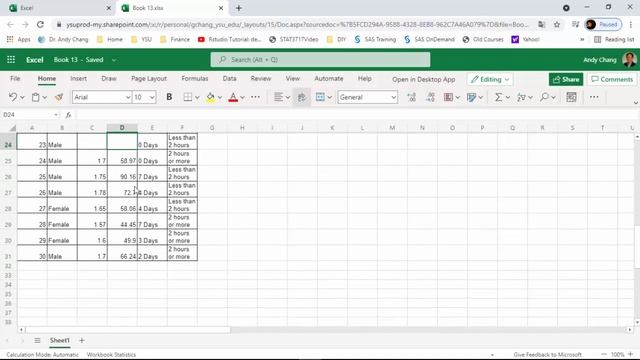Switch to the Draw tab
The height and width of the screenshot is (360, 640).
[109, 78]
